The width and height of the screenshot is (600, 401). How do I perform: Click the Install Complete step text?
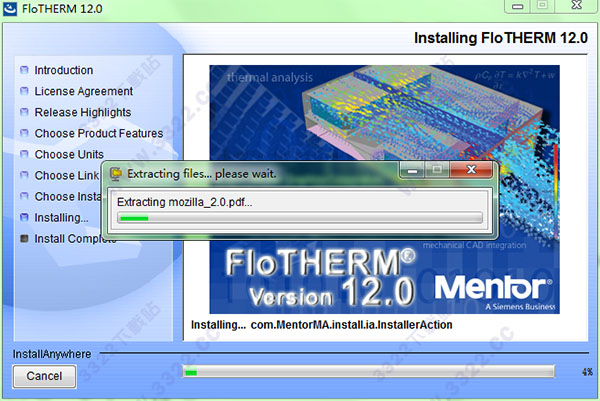tap(75, 239)
